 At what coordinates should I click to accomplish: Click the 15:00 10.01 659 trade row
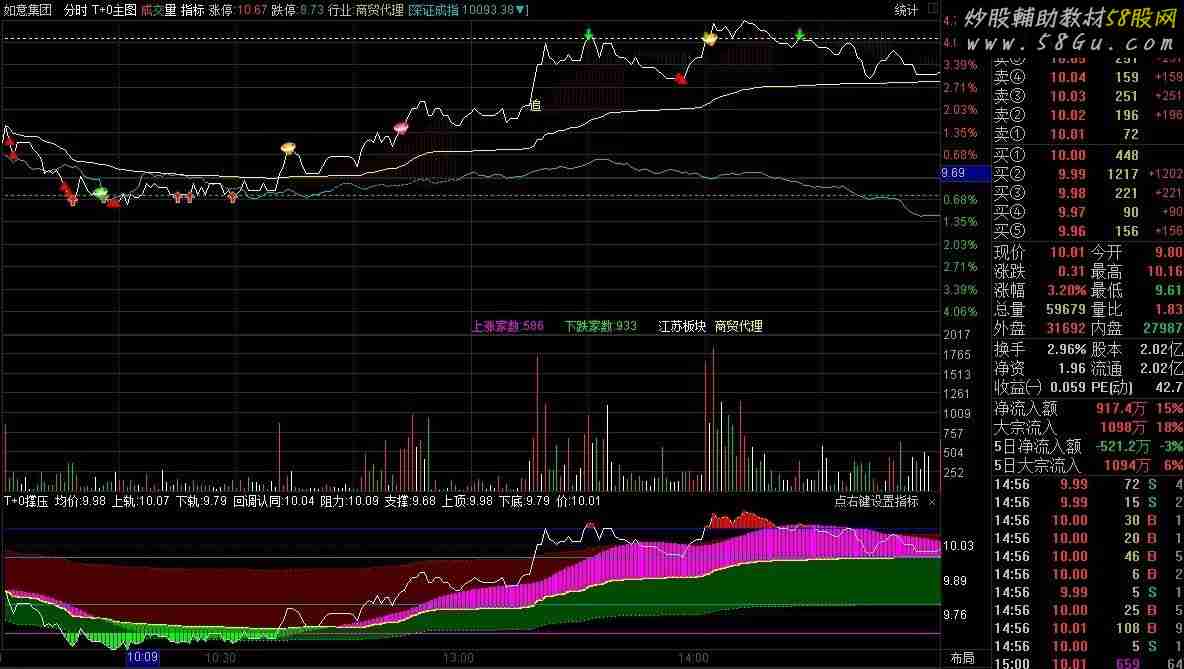(x=1087, y=664)
